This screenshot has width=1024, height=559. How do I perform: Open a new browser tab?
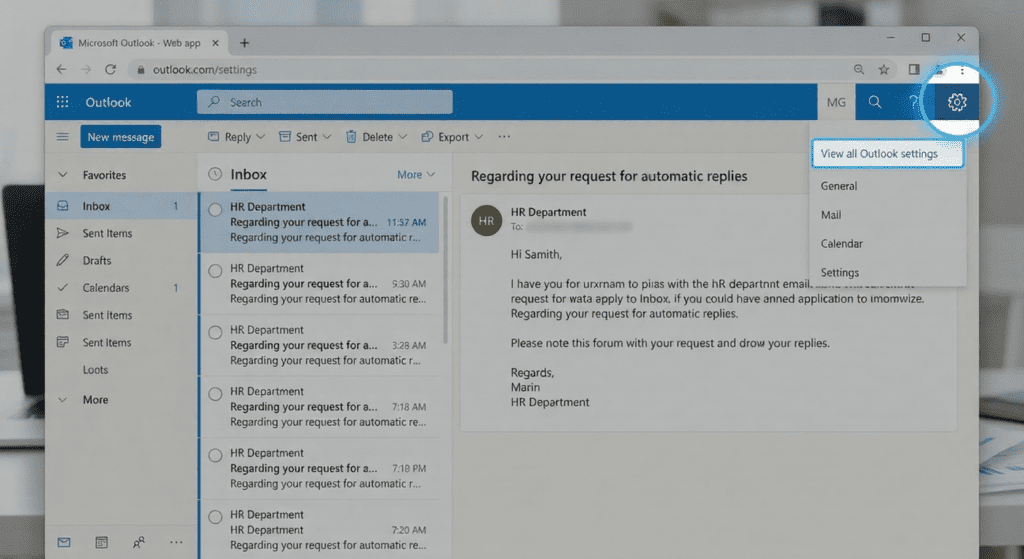[244, 43]
